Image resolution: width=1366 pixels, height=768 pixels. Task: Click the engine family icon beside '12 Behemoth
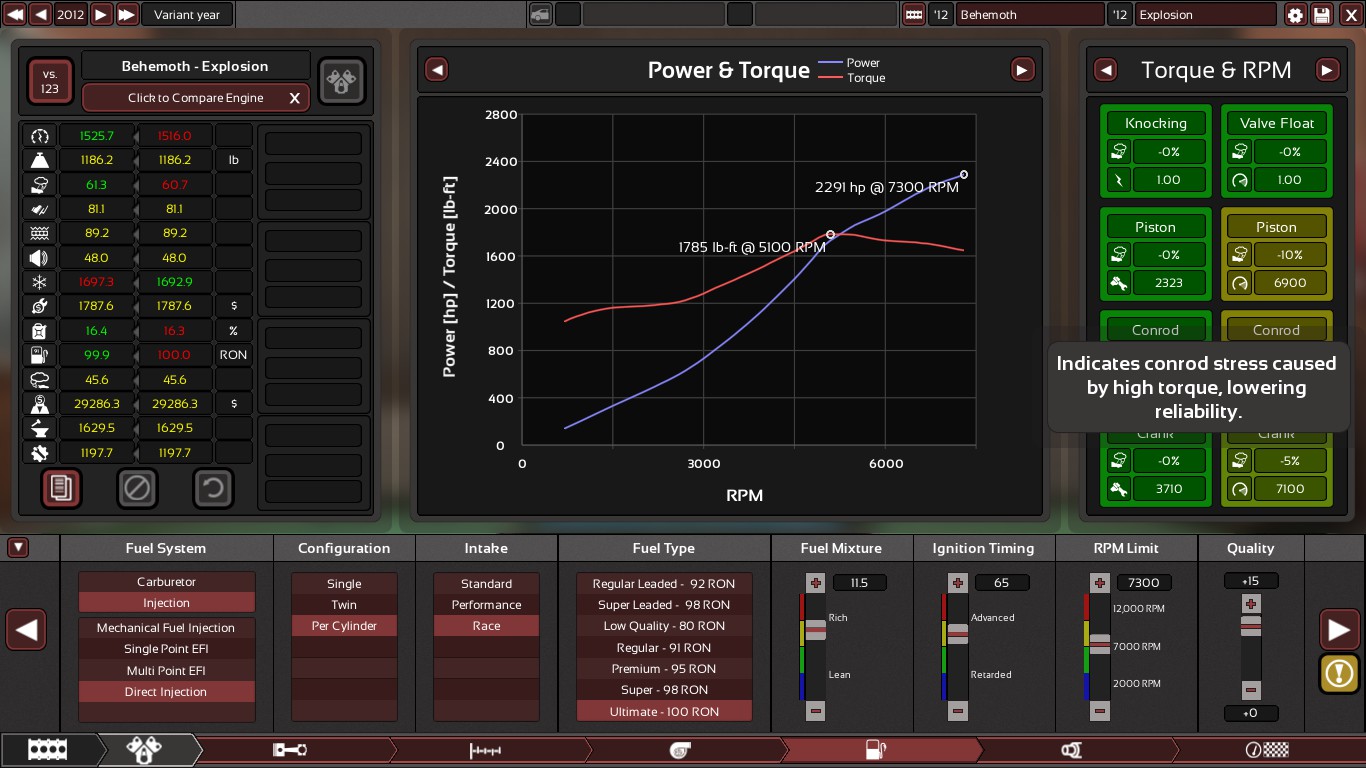click(913, 14)
